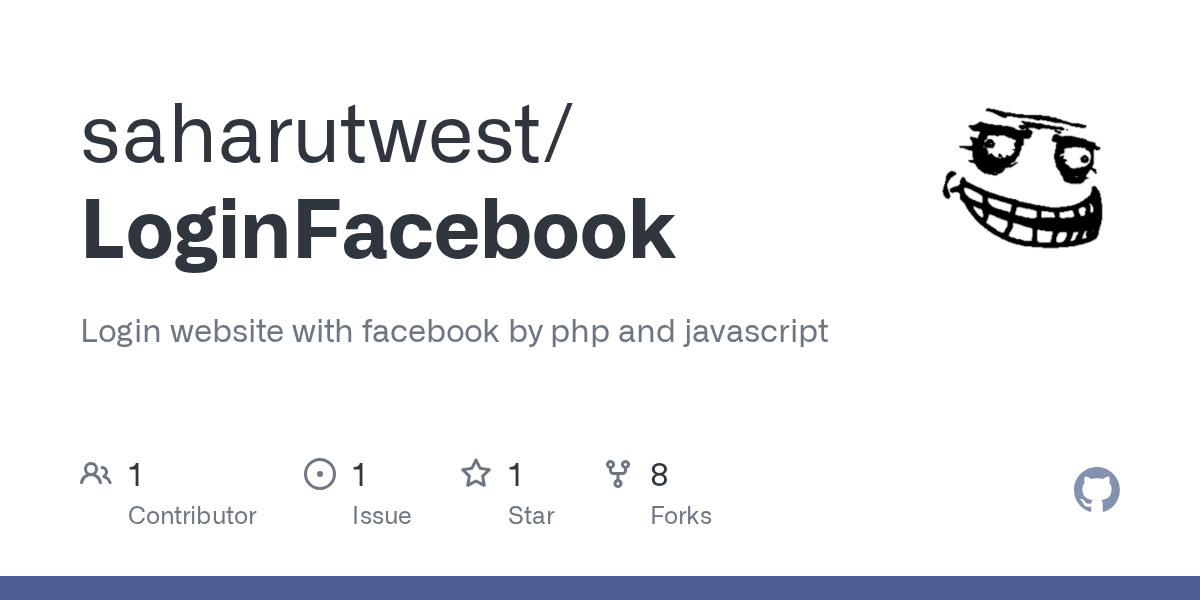The height and width of the screenshot is (600, 1200).
Task: Open the troll face avatar image
Action: 1022,178
